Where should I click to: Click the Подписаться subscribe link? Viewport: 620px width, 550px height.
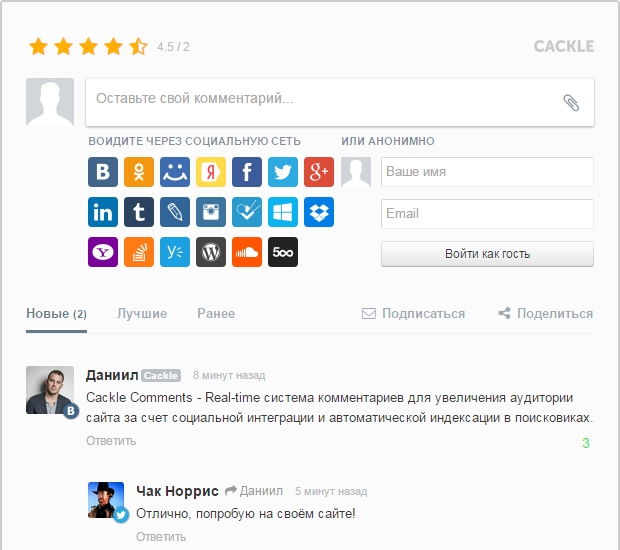[x=414, y=314]
